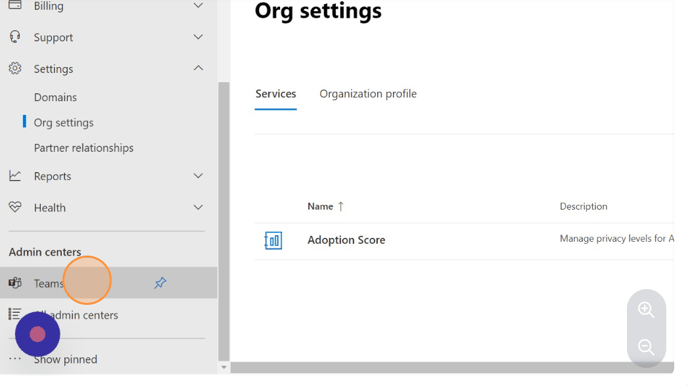Open Support in the sidebar
The width and height of the screenshot is (688, 385).
54,37
